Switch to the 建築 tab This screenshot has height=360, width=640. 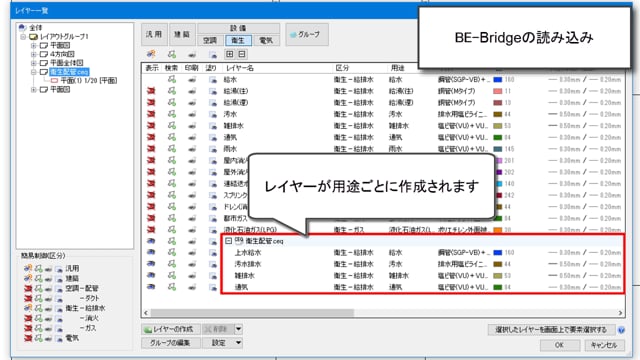tap(182, 34)
